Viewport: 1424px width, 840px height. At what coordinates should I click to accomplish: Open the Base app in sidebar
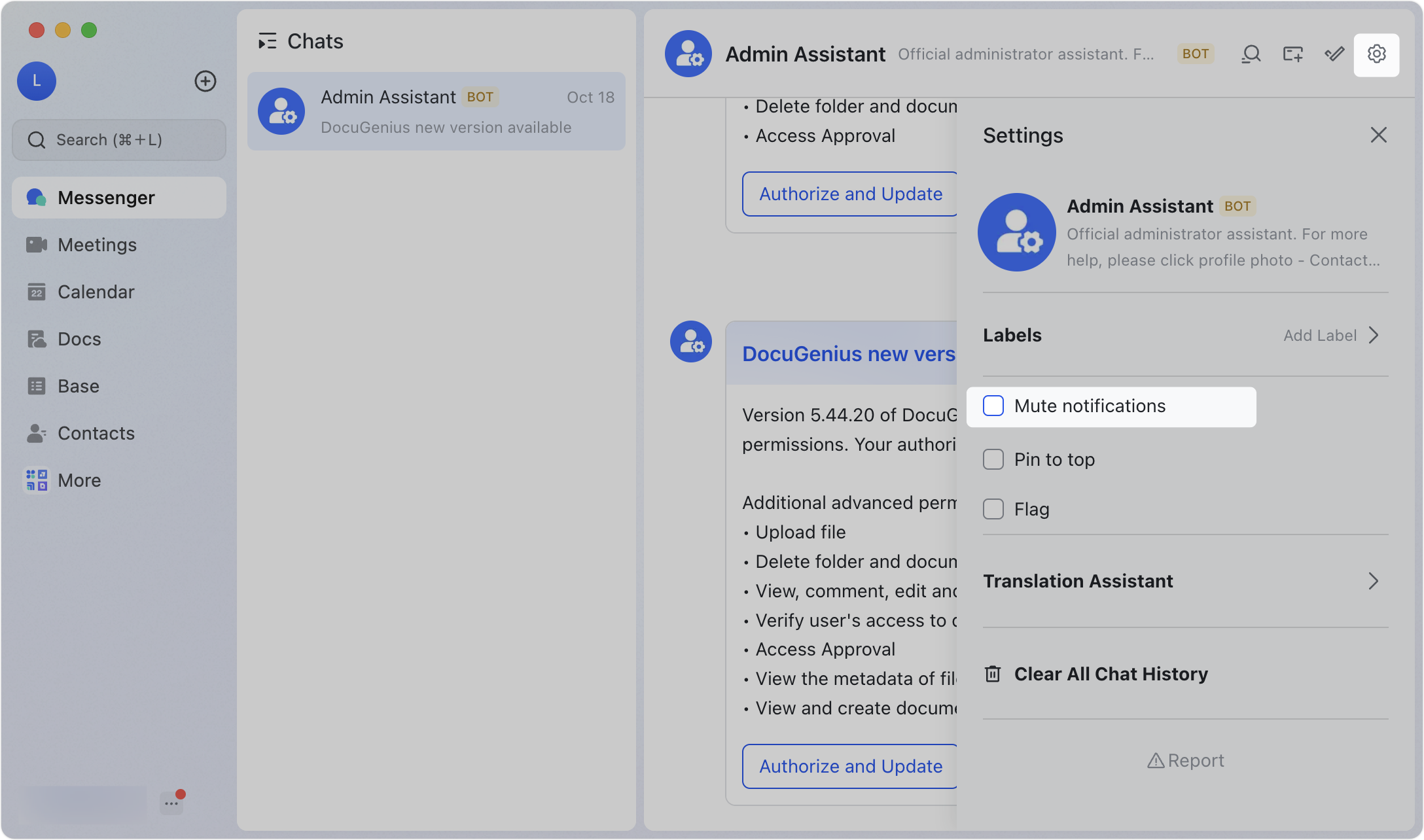78,386
